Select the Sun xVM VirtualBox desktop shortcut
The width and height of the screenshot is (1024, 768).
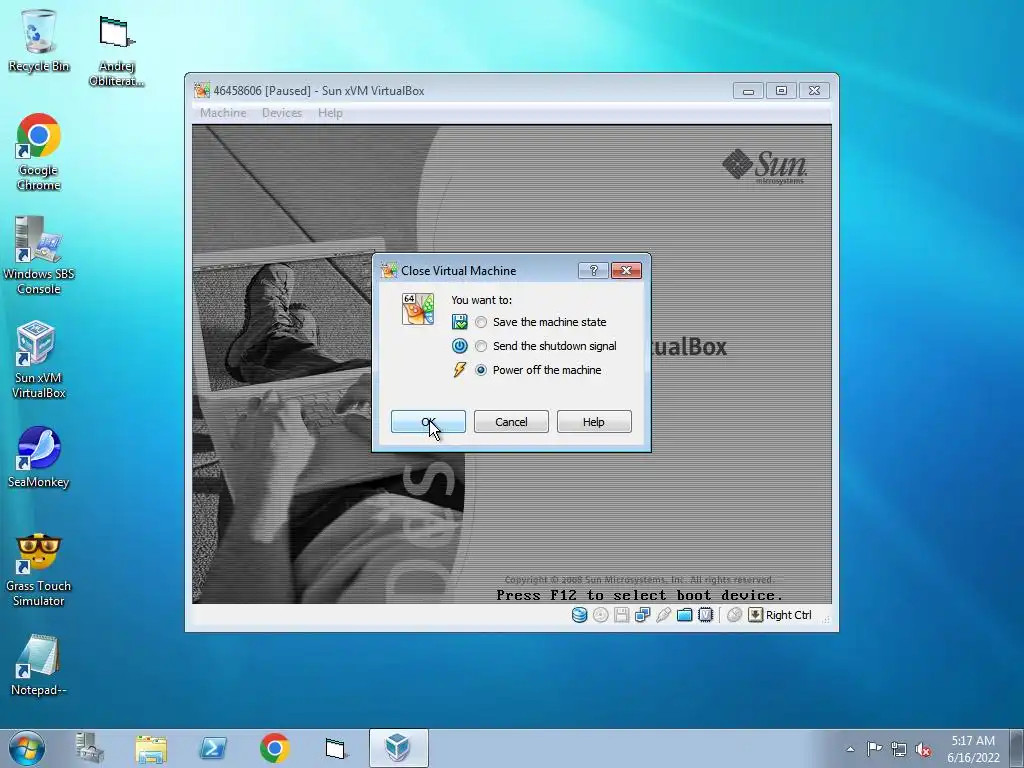[x=39, y=359]
